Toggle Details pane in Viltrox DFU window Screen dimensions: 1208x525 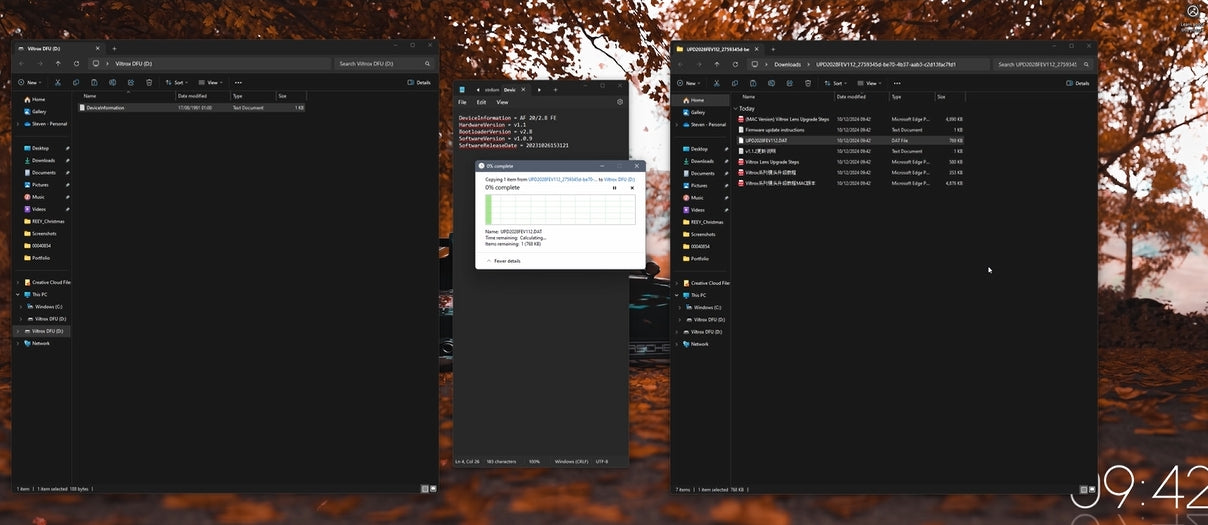click(x=419, y=82)
